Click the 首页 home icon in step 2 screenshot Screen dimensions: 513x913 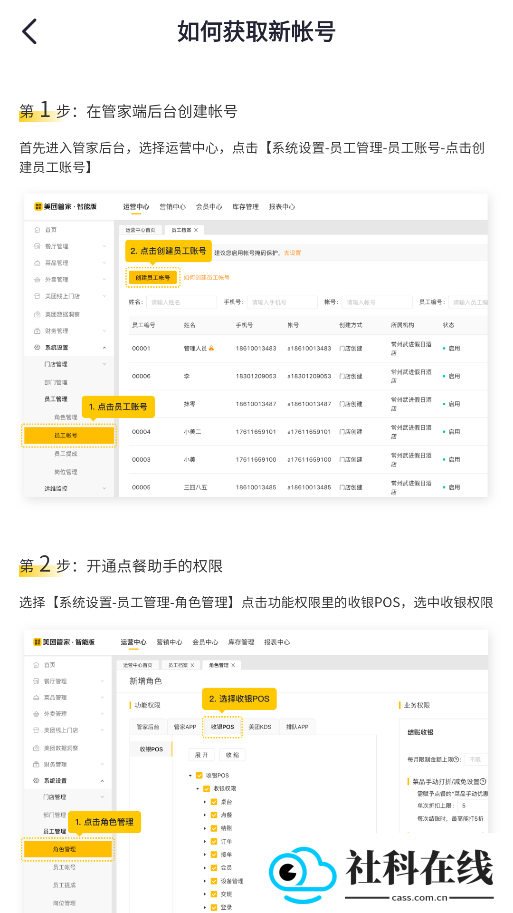click(37, 664)
